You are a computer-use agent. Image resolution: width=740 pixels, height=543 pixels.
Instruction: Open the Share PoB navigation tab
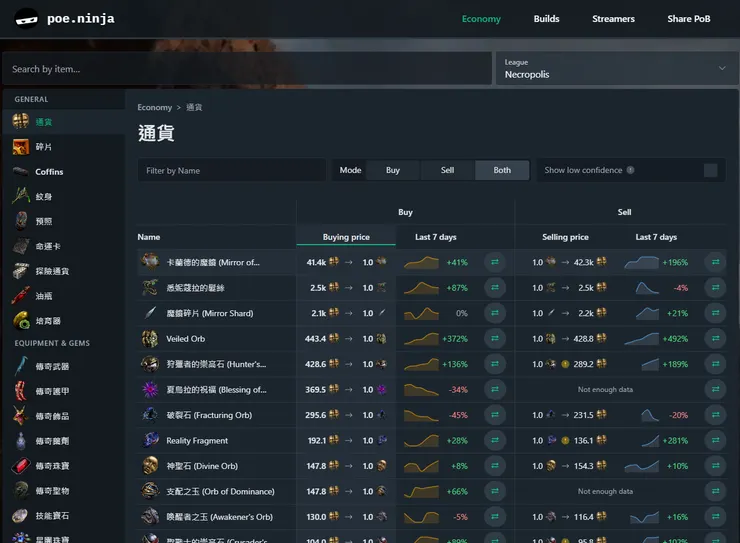[689, 19]
